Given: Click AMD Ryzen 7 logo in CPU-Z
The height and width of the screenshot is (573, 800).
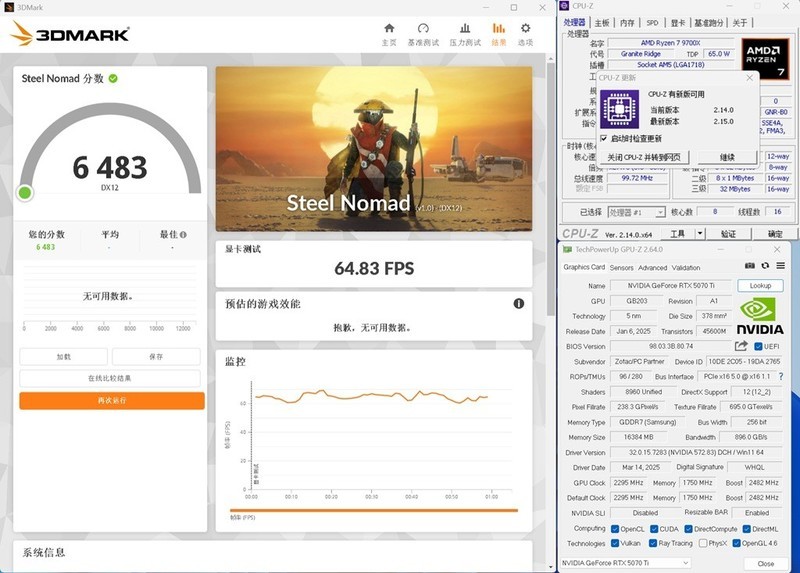Looking at the screenshot, I should tap(765, 58).
